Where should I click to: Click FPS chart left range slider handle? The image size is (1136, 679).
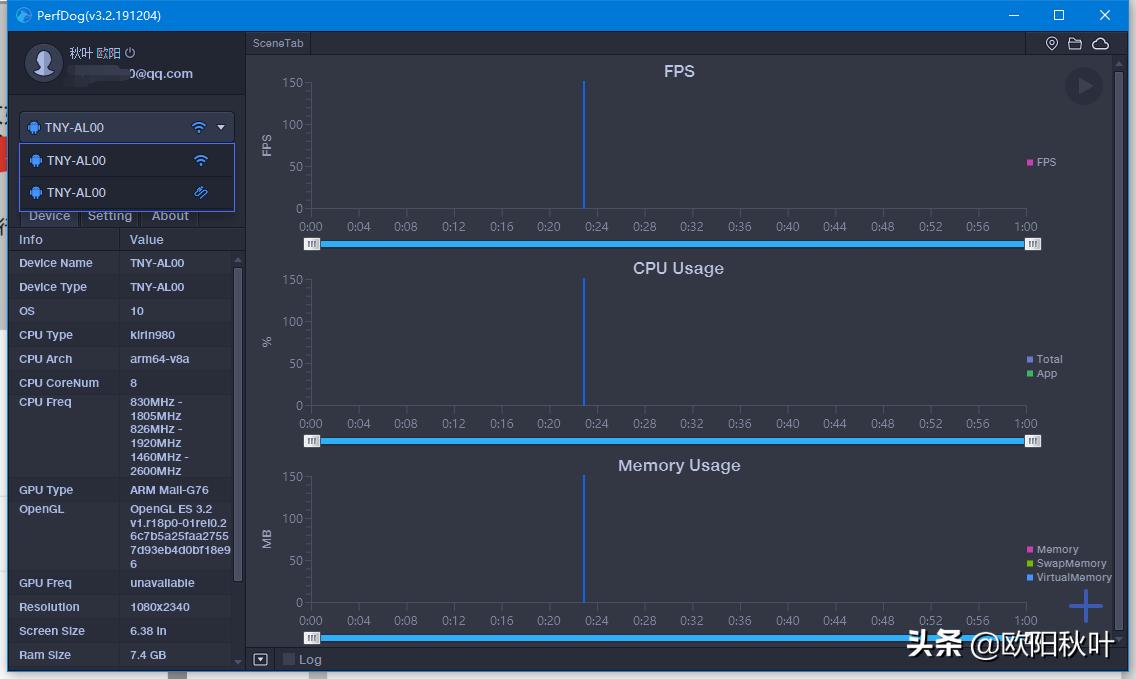tap(312, 244)
